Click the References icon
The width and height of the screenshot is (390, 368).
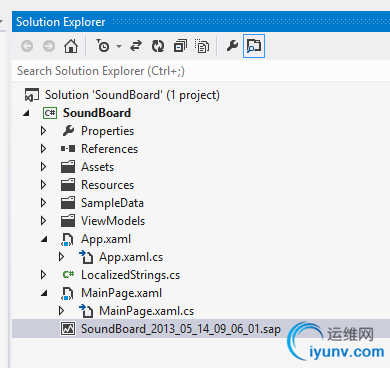click(x=68, y=149)
